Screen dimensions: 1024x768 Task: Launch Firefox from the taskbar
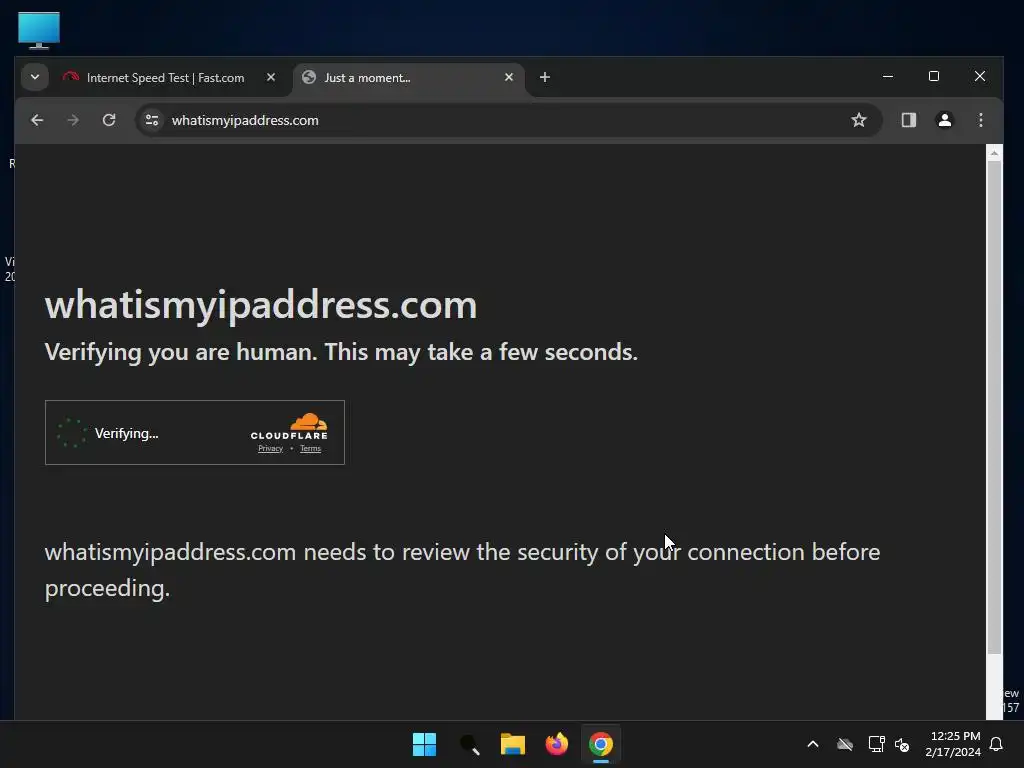[556, 744]
